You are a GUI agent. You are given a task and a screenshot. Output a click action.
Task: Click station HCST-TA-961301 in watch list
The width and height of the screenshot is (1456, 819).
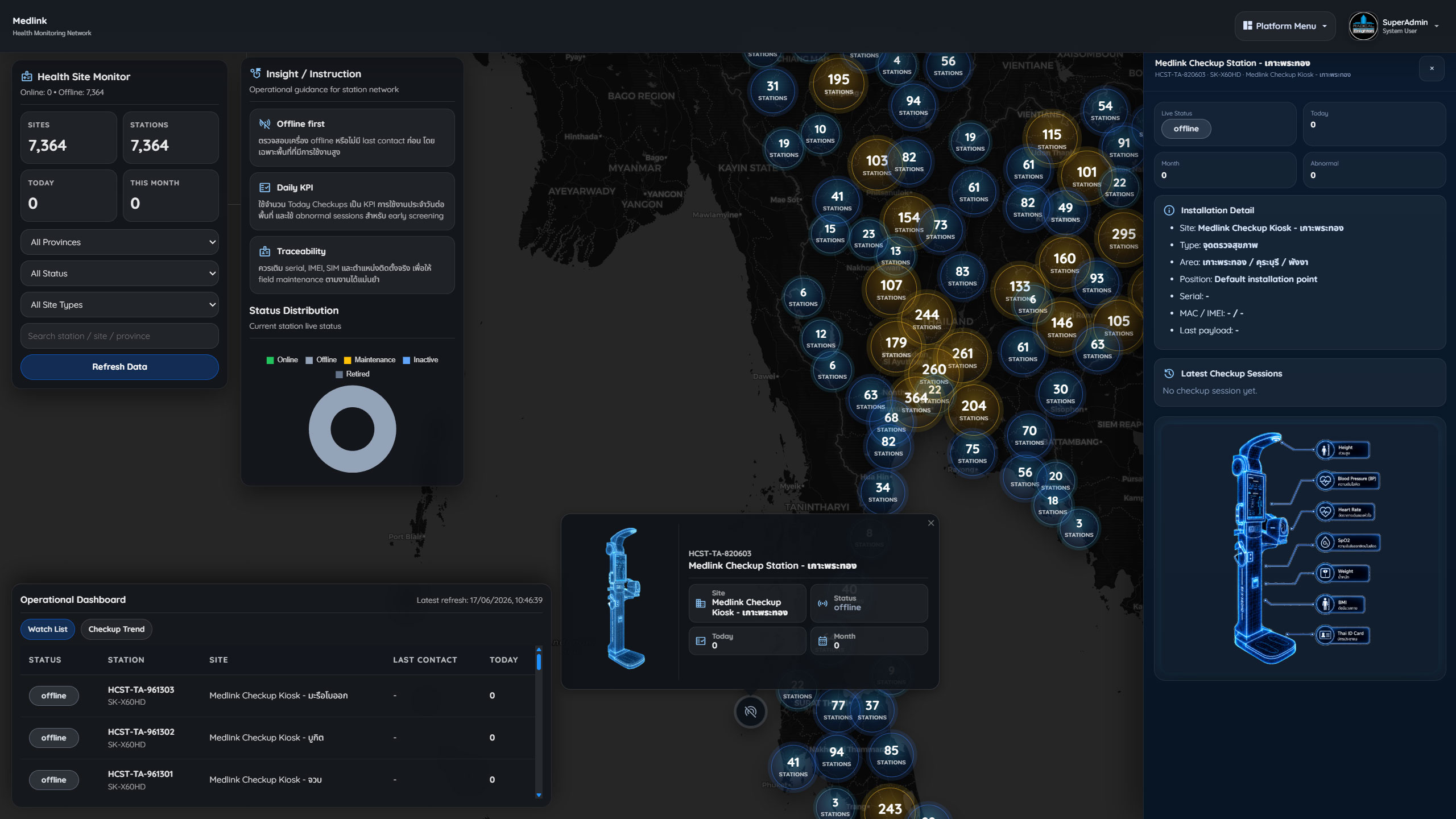click(140, 774)
